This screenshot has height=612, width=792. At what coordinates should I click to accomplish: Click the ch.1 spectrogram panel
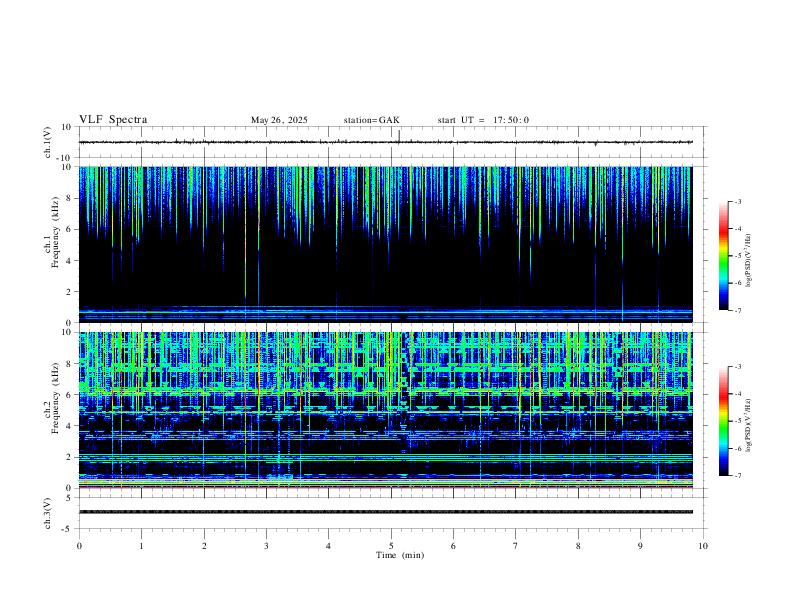click(386, 244)
